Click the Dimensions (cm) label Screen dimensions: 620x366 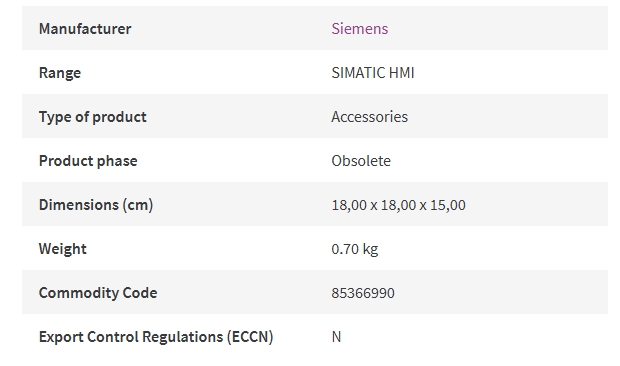pyautogui.click(x=96, y=205)
